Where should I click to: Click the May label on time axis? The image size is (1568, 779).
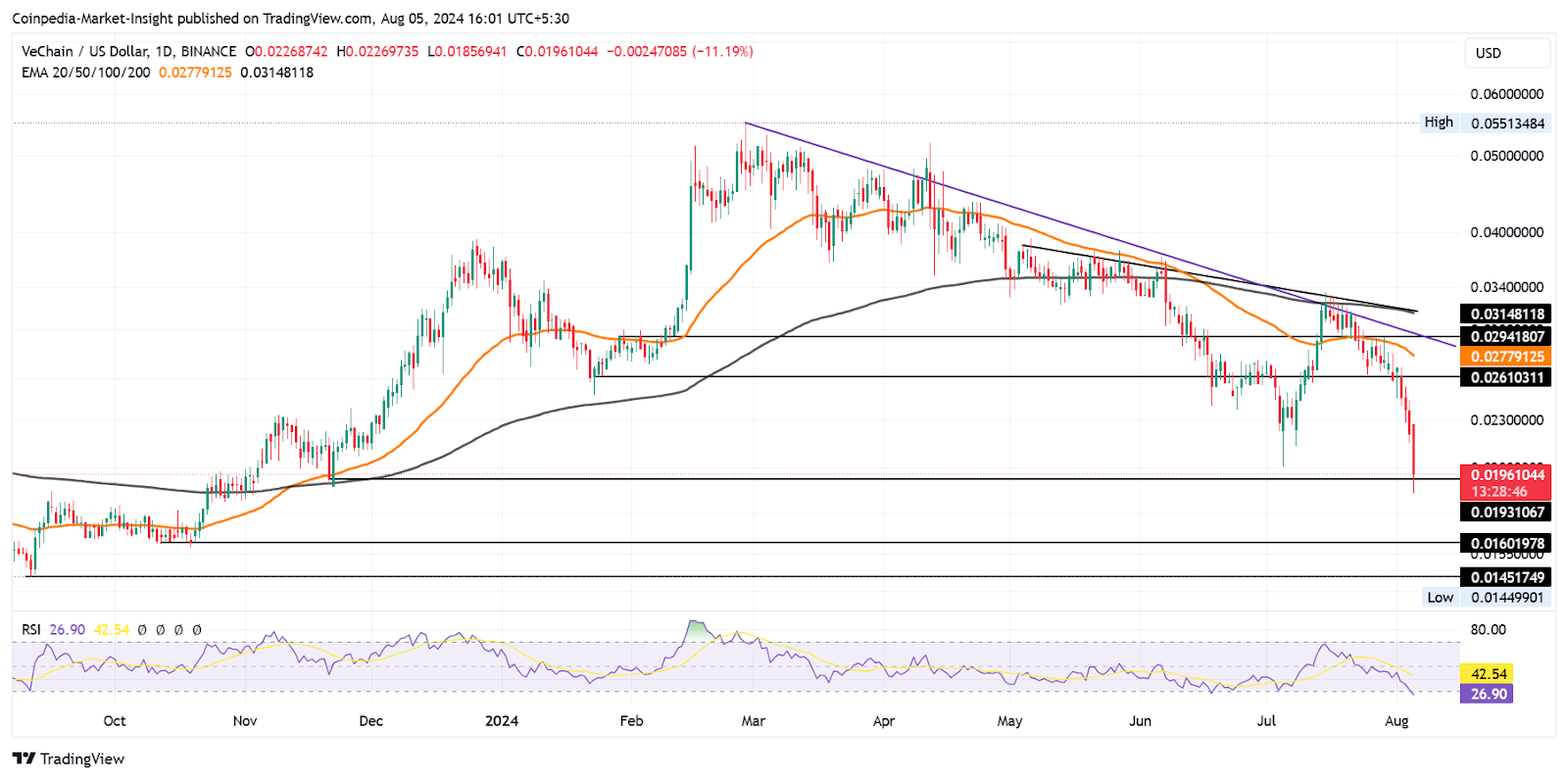[x=1009, y=721]
